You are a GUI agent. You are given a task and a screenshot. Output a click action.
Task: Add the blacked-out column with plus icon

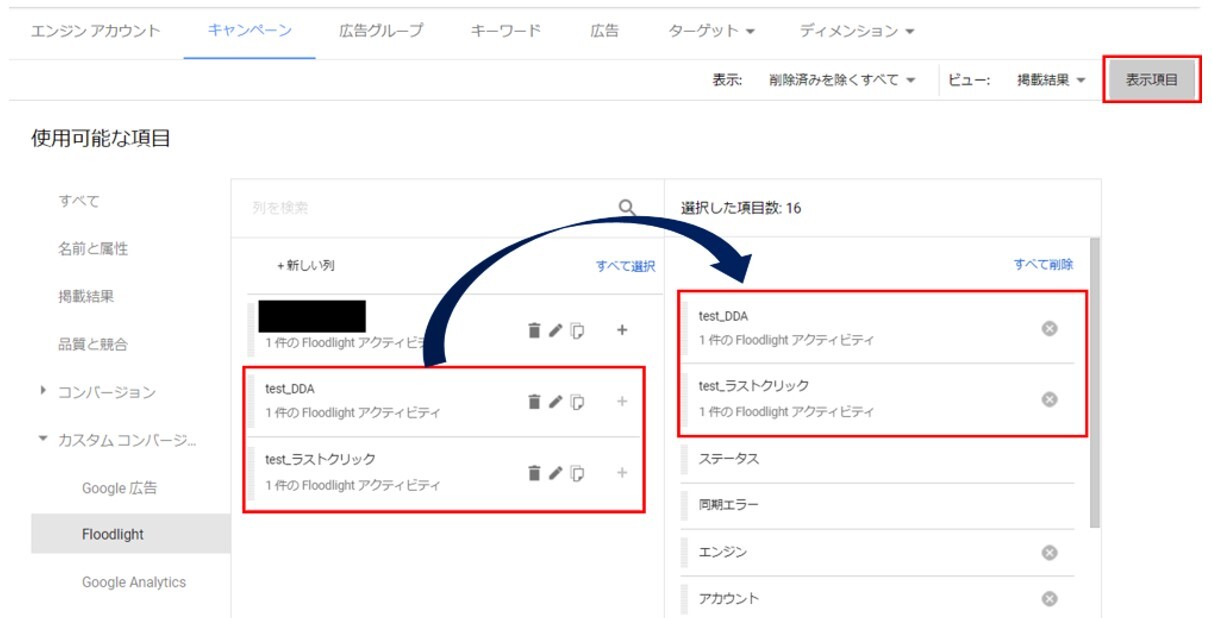(x=622, y=330)
